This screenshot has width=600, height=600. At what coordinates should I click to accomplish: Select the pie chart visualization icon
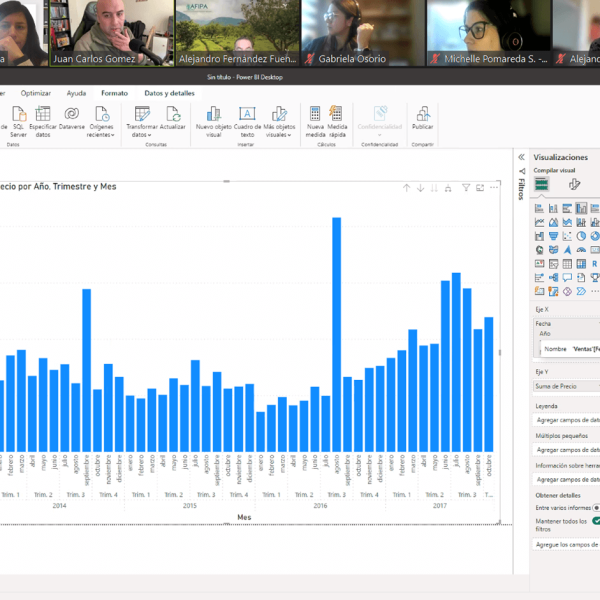coord(581,236)
